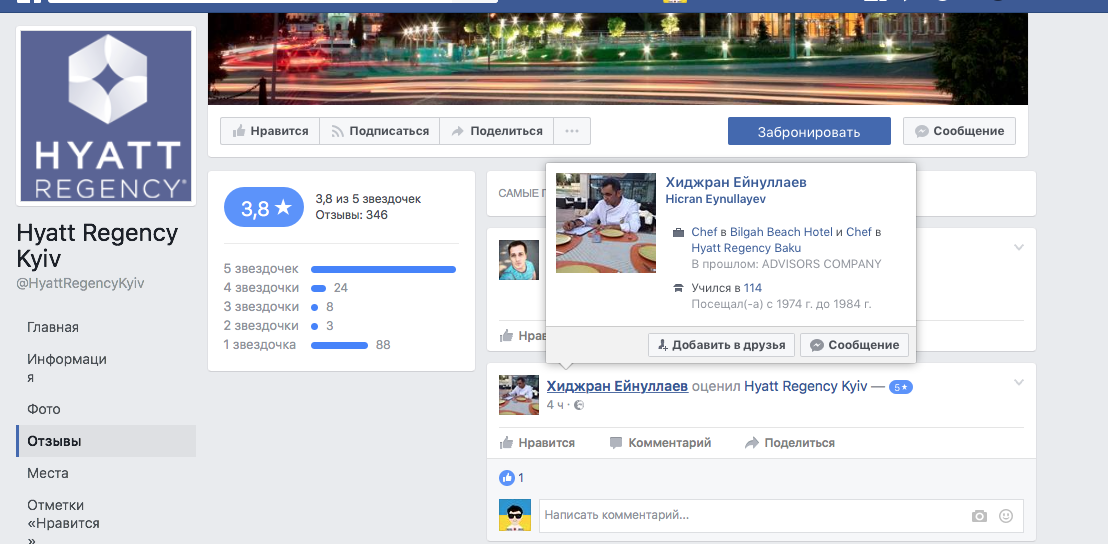Image resolution: width=1108 pixels, height=544 pixels.
Task: Click the public globe privacy icon
Action: [x=579, y=405]
